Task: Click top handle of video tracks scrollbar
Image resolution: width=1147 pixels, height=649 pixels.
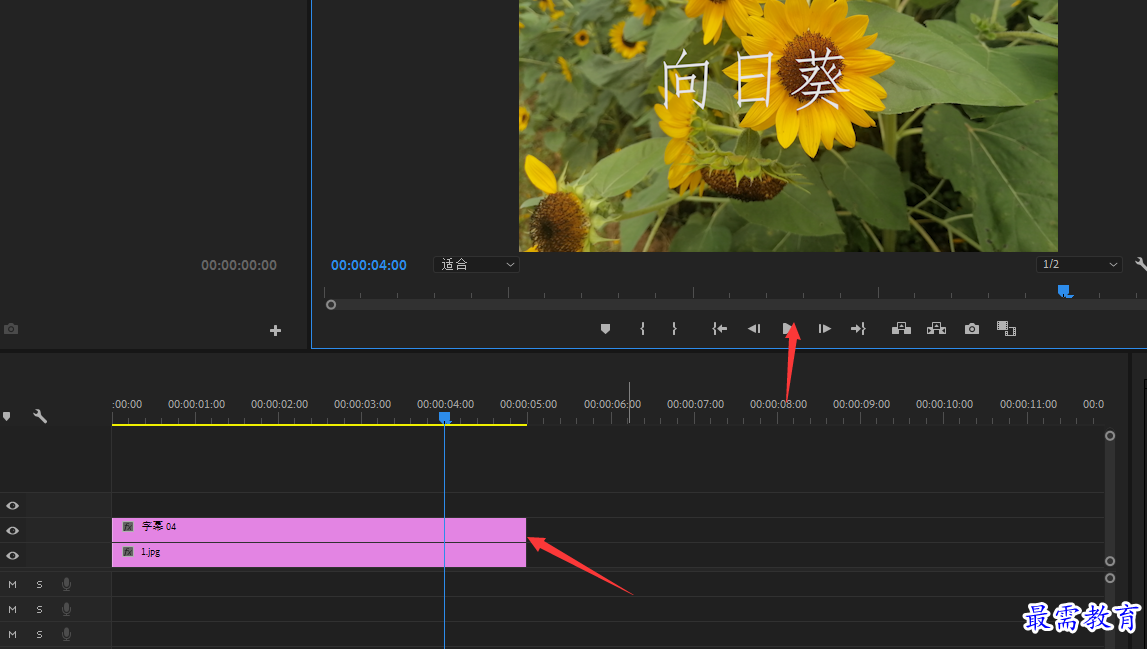Action: tap(1110, 435)
